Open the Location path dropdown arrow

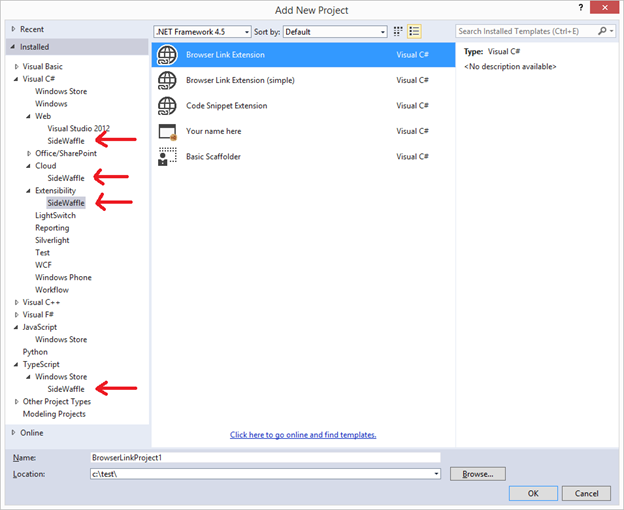[437, 474]
